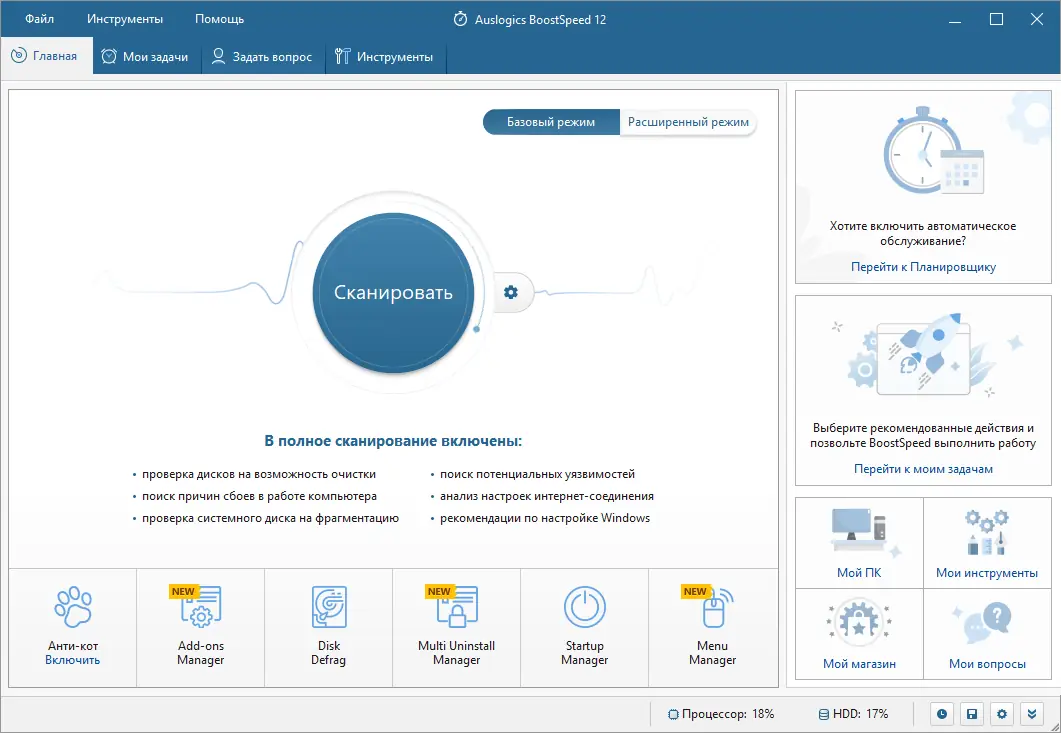1061x733 pixels.
Task: Open Мои инструменты panel
Action: 987,542
